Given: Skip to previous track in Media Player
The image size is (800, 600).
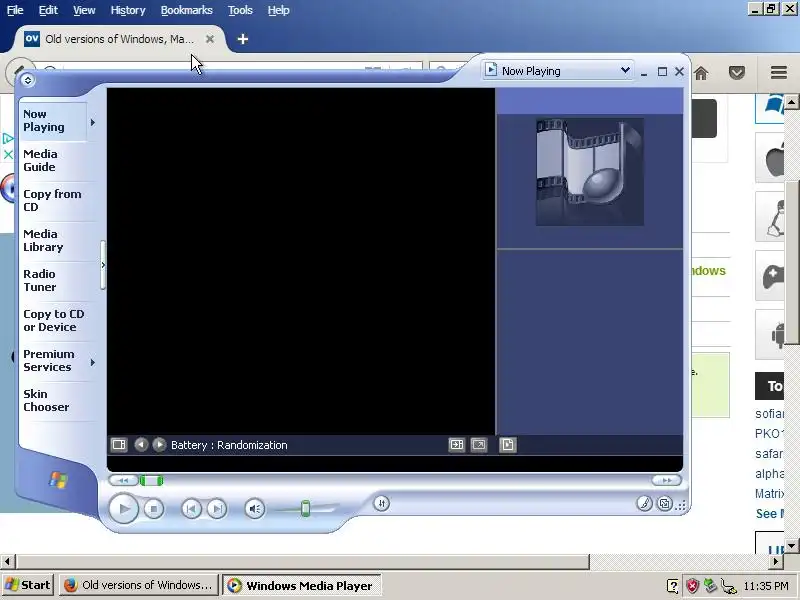Looking at the screenshot, I should [x=191, y=509].
